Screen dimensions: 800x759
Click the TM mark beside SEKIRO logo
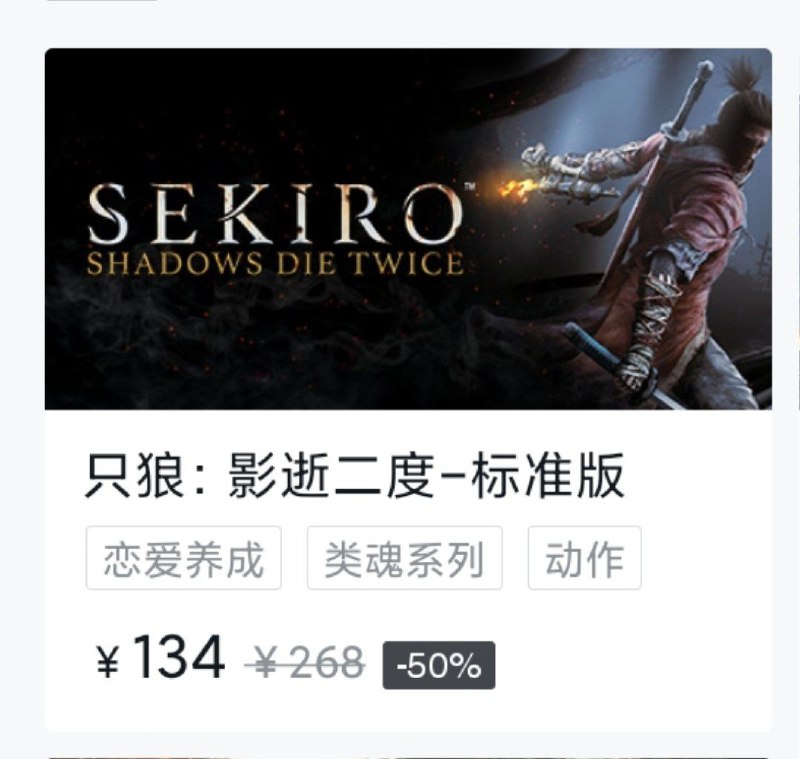tap(469, 187)
